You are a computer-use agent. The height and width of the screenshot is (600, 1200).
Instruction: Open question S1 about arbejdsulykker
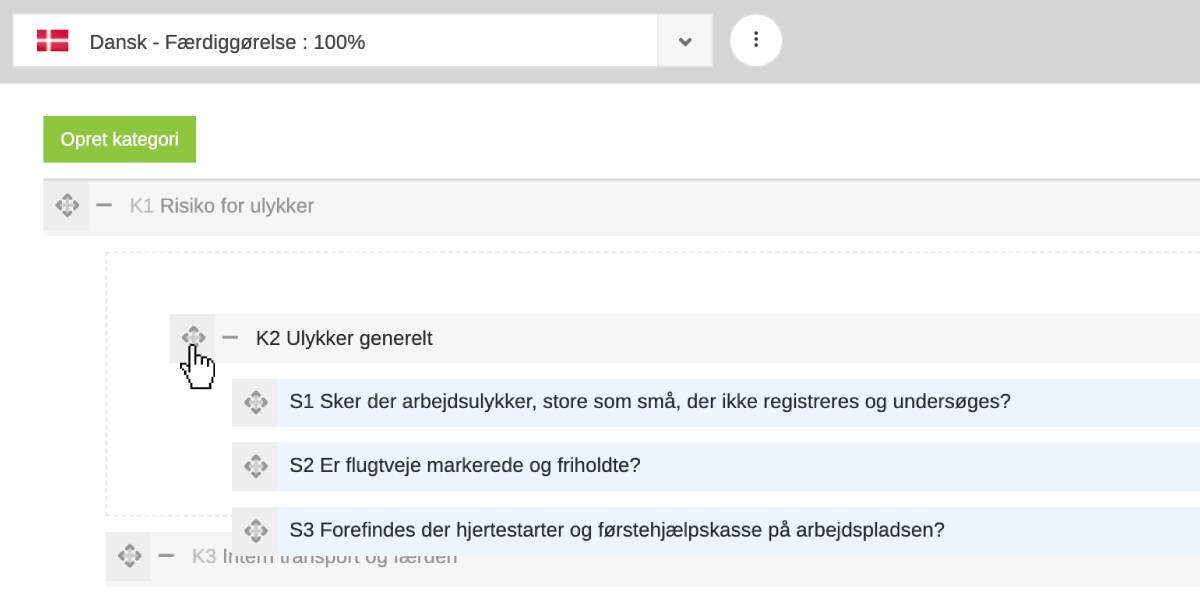(650, 402)
